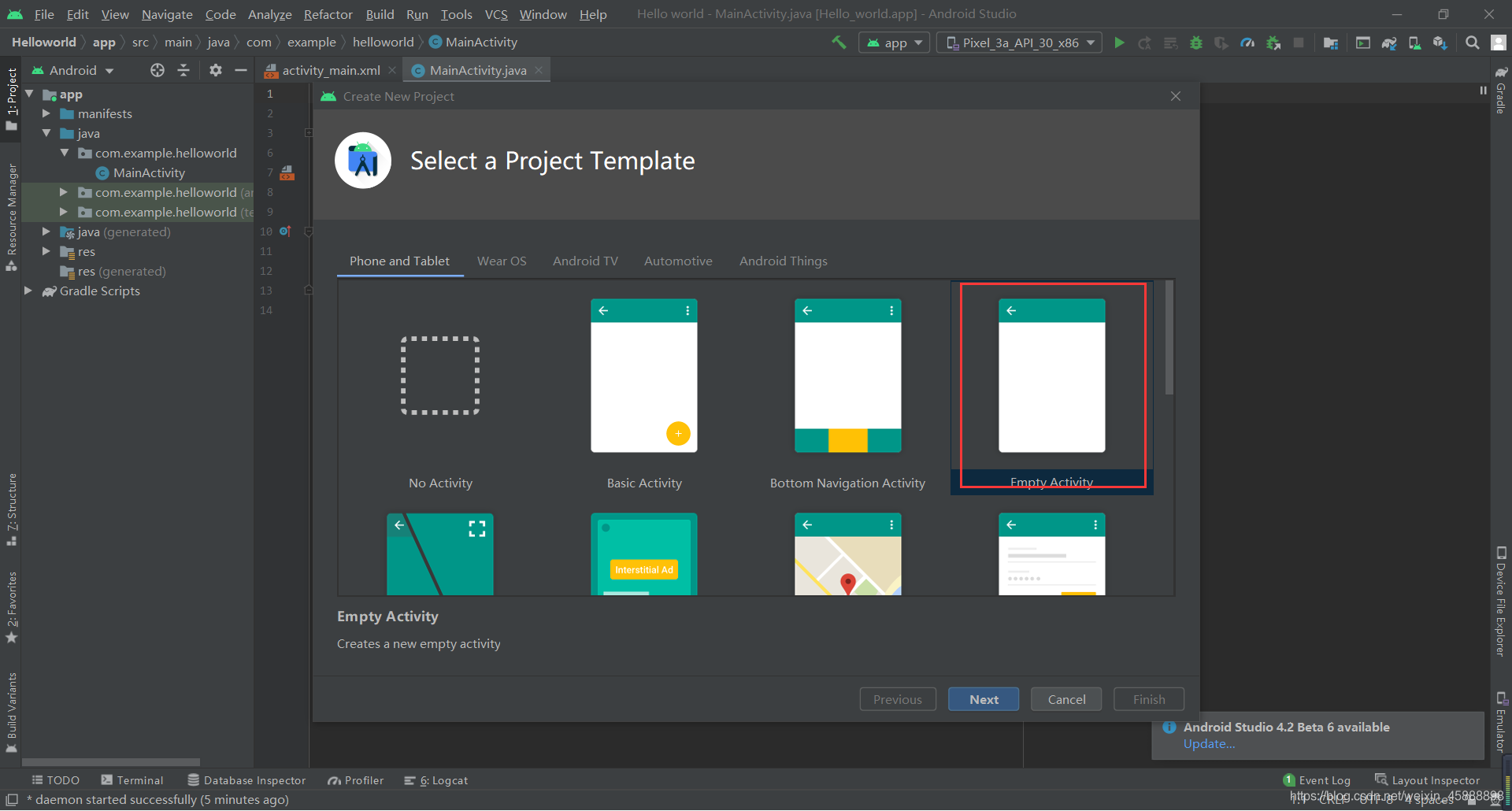Open the Profile app gauge icon

1247,43
